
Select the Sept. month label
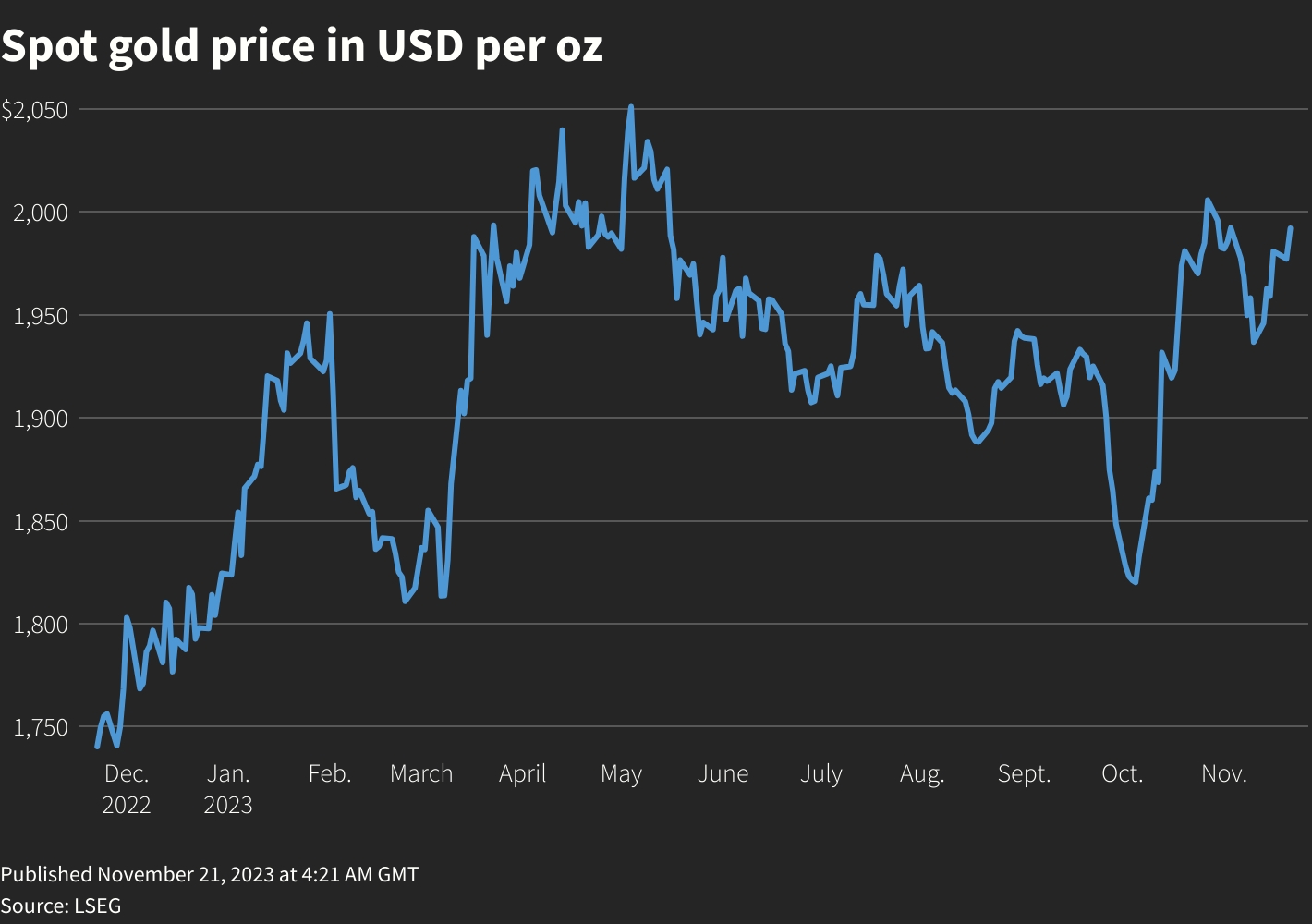point(1024,773)
